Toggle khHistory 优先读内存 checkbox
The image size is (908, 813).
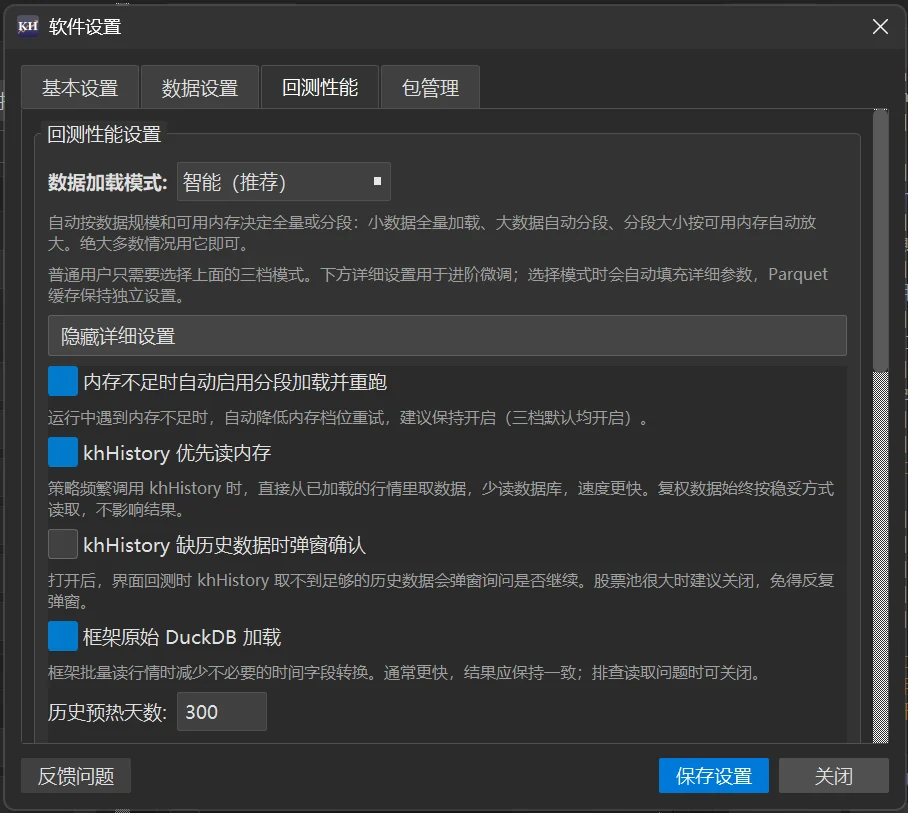(x=63, y=452)
